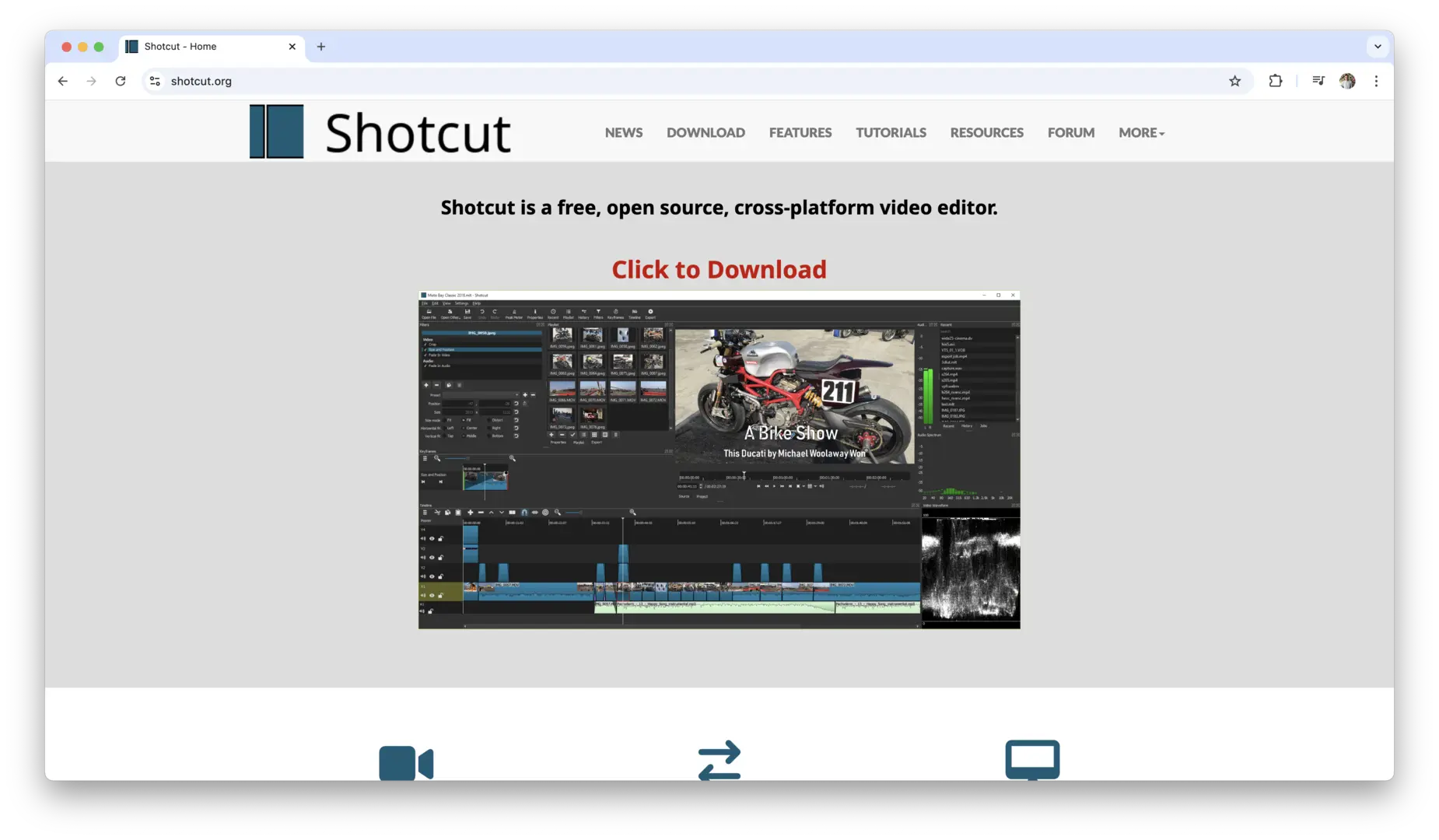Go forward in browser history
Viewport: 1439px width, 840px height.
coord(92,81)
